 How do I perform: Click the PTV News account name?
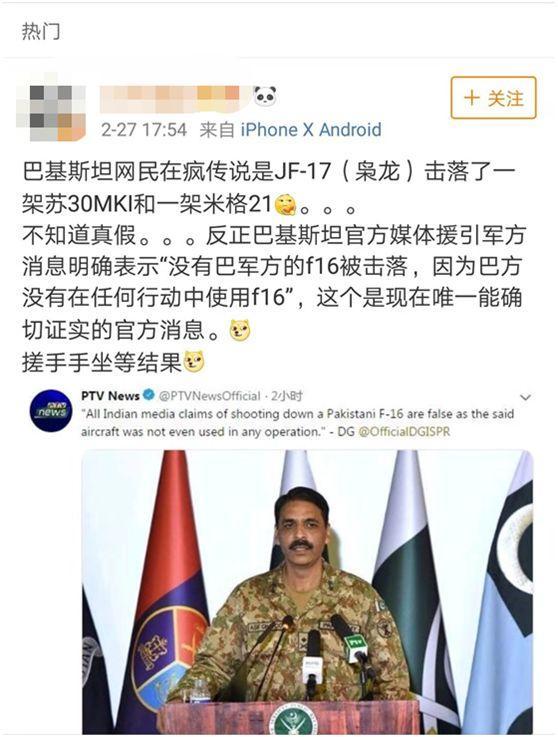[110, 396]
